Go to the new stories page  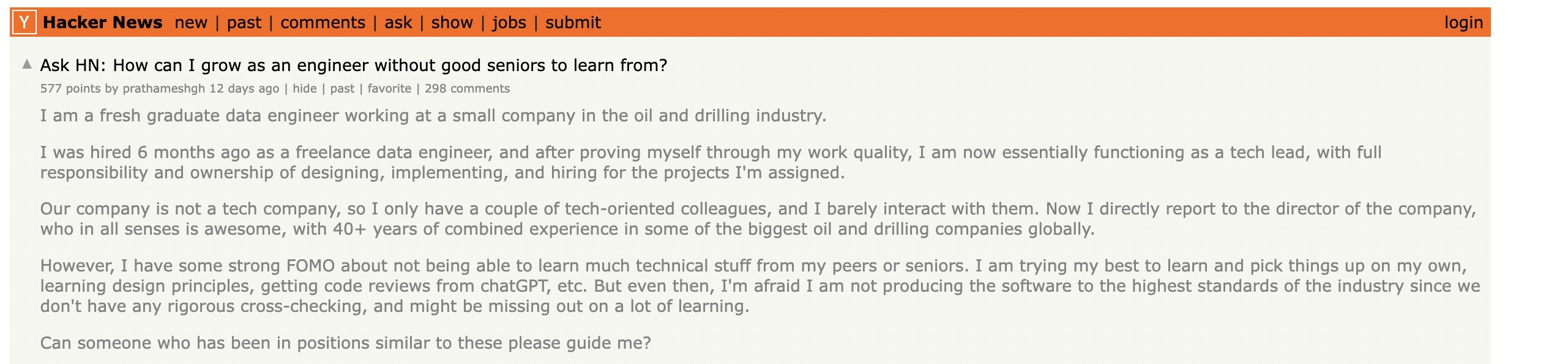pyautogui.click(x=191, y=23)
